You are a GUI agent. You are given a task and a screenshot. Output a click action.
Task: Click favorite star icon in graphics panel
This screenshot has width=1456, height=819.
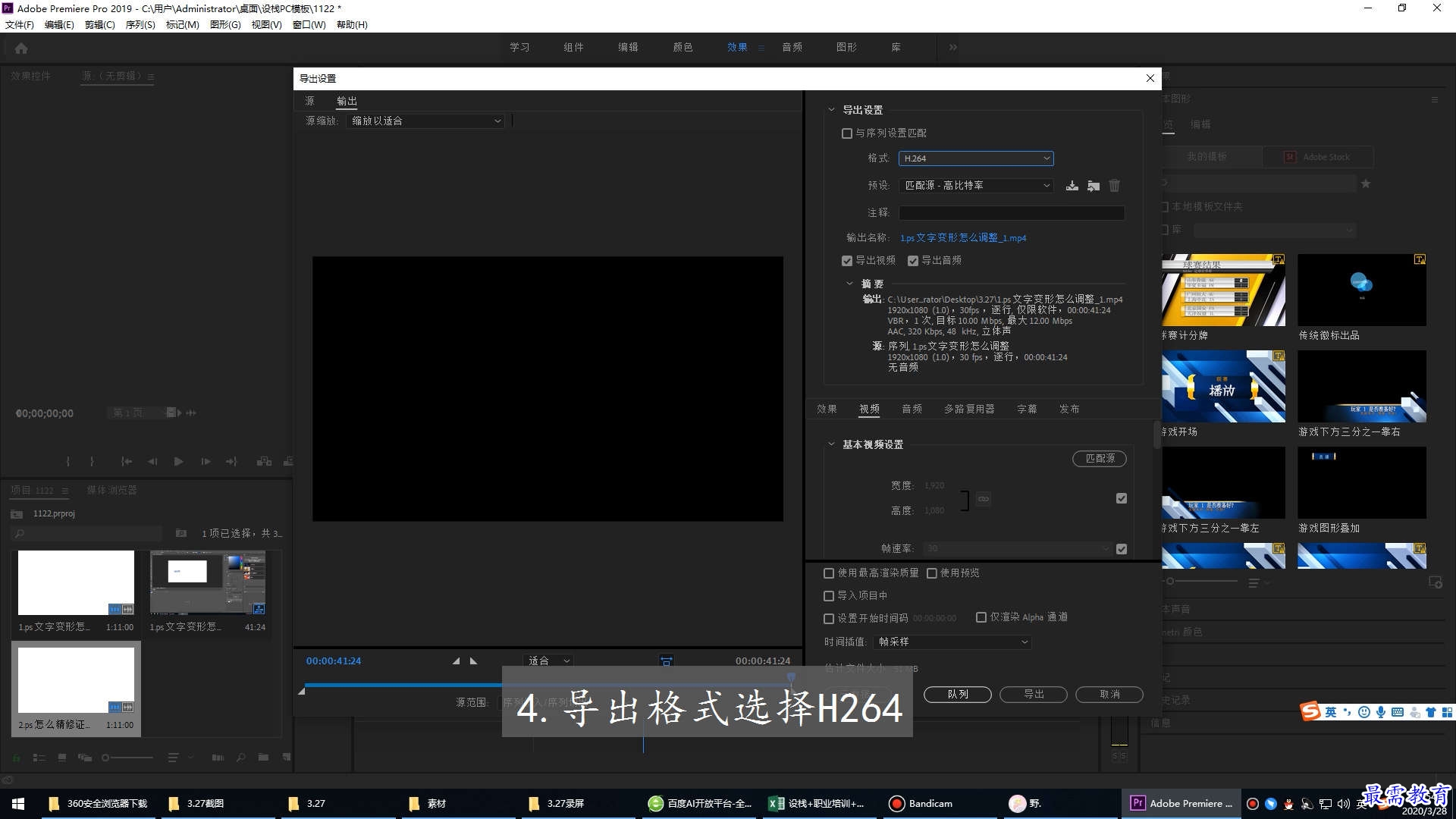coord(1366,184)
